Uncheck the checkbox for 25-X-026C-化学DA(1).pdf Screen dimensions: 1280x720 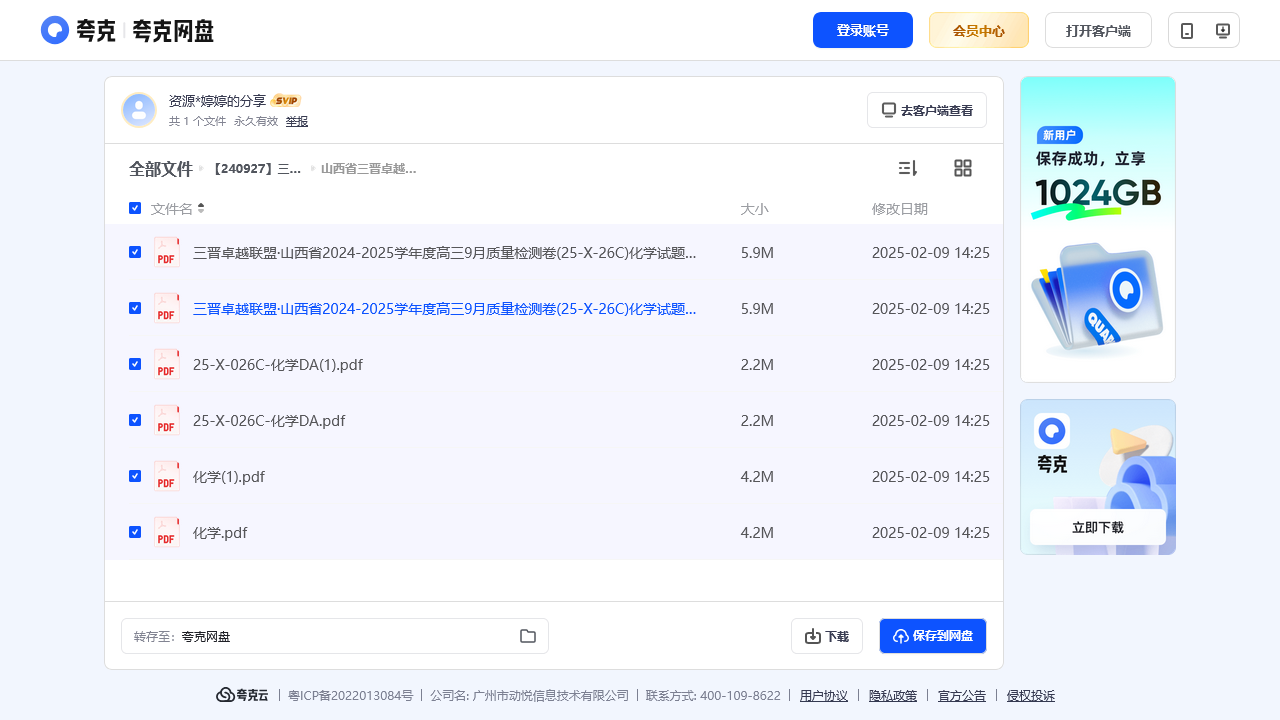135,364
